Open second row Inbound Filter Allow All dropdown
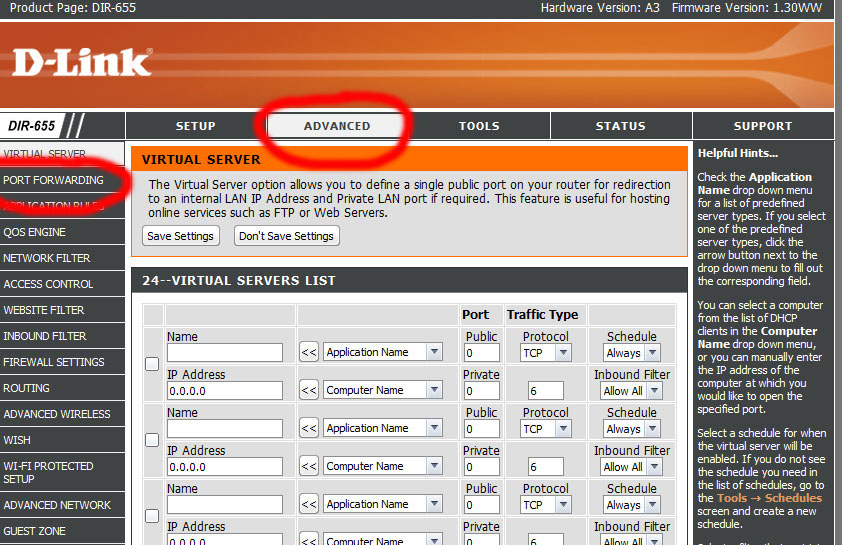This screenshot has width=842, height=545. 631,467
